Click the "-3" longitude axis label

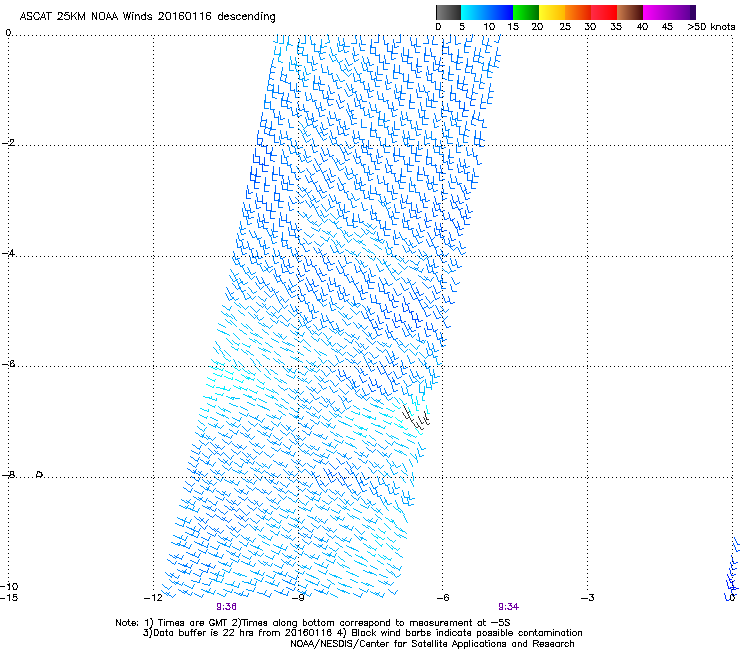pos(588,598)
